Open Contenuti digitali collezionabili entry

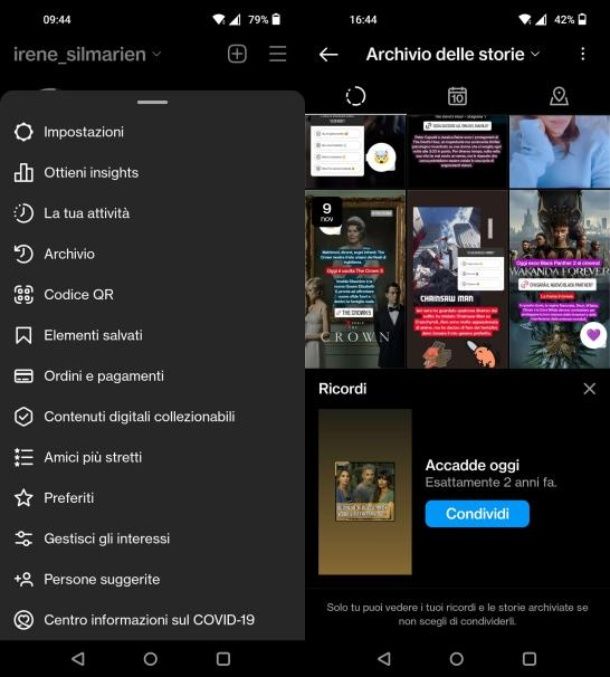[152, 417]
